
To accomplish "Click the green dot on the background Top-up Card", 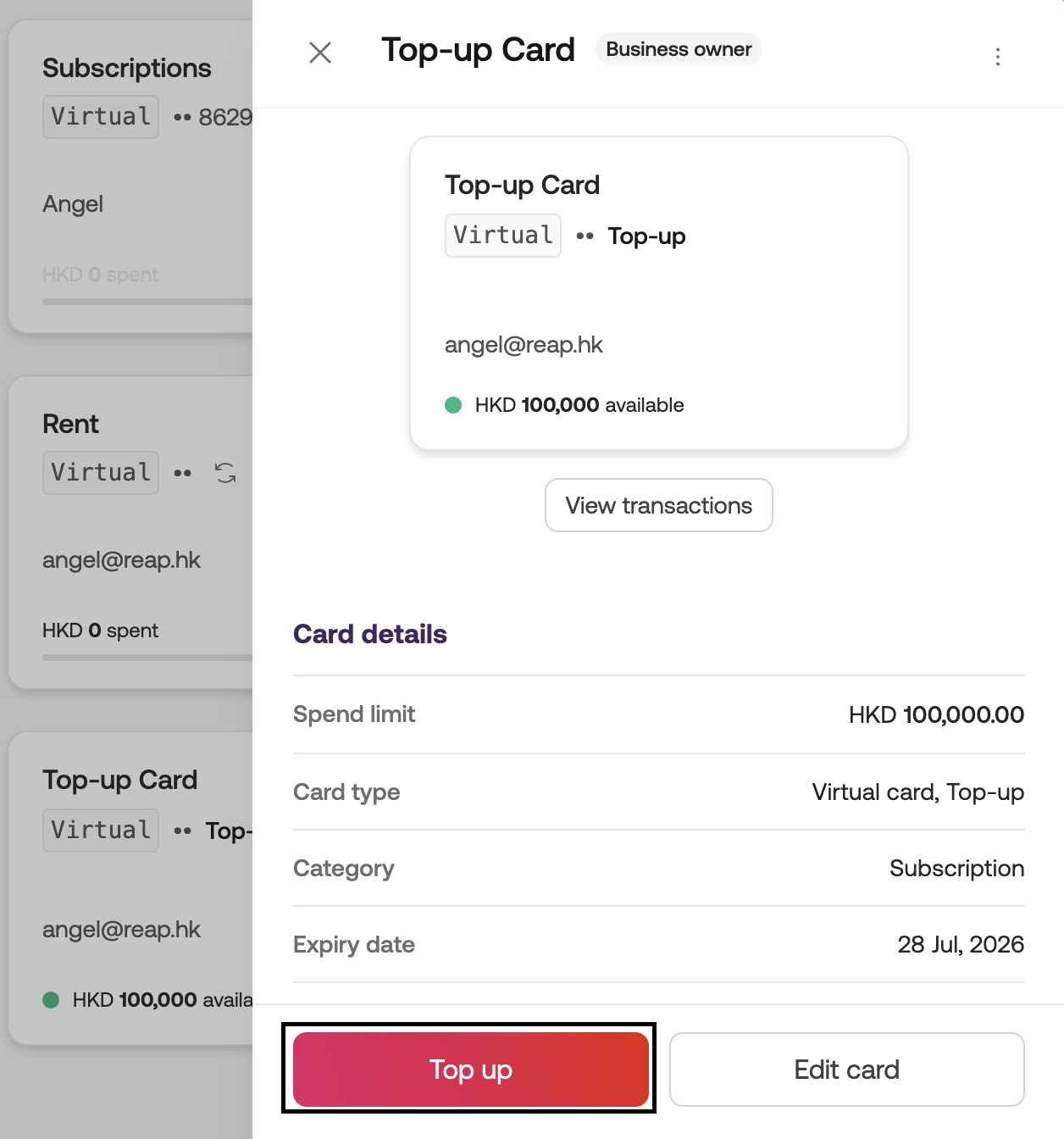I will (51, 1000).
